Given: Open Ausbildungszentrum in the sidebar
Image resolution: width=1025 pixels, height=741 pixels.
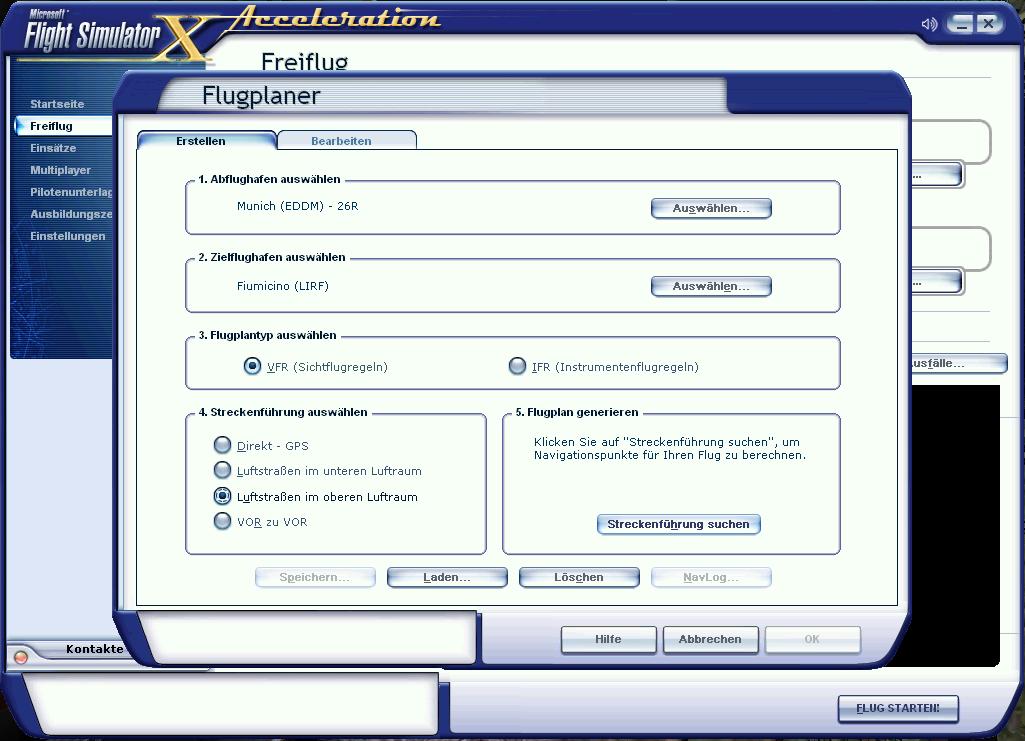Looking at the screenshot, I should 71,214.
